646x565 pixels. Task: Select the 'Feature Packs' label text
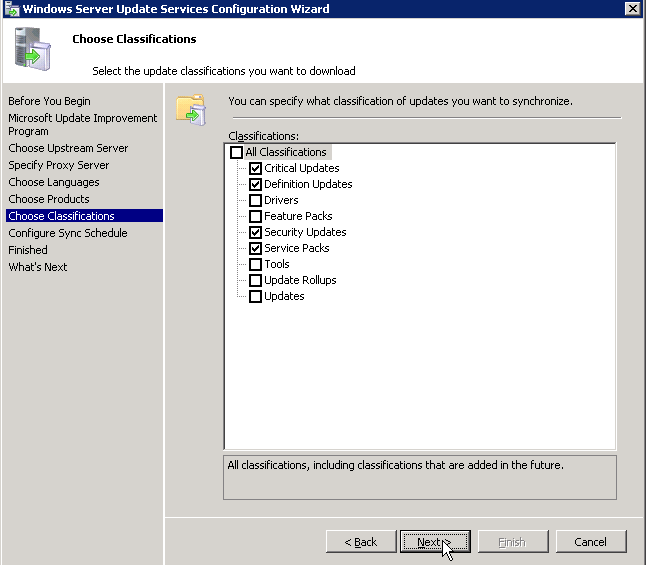point(298,216)
